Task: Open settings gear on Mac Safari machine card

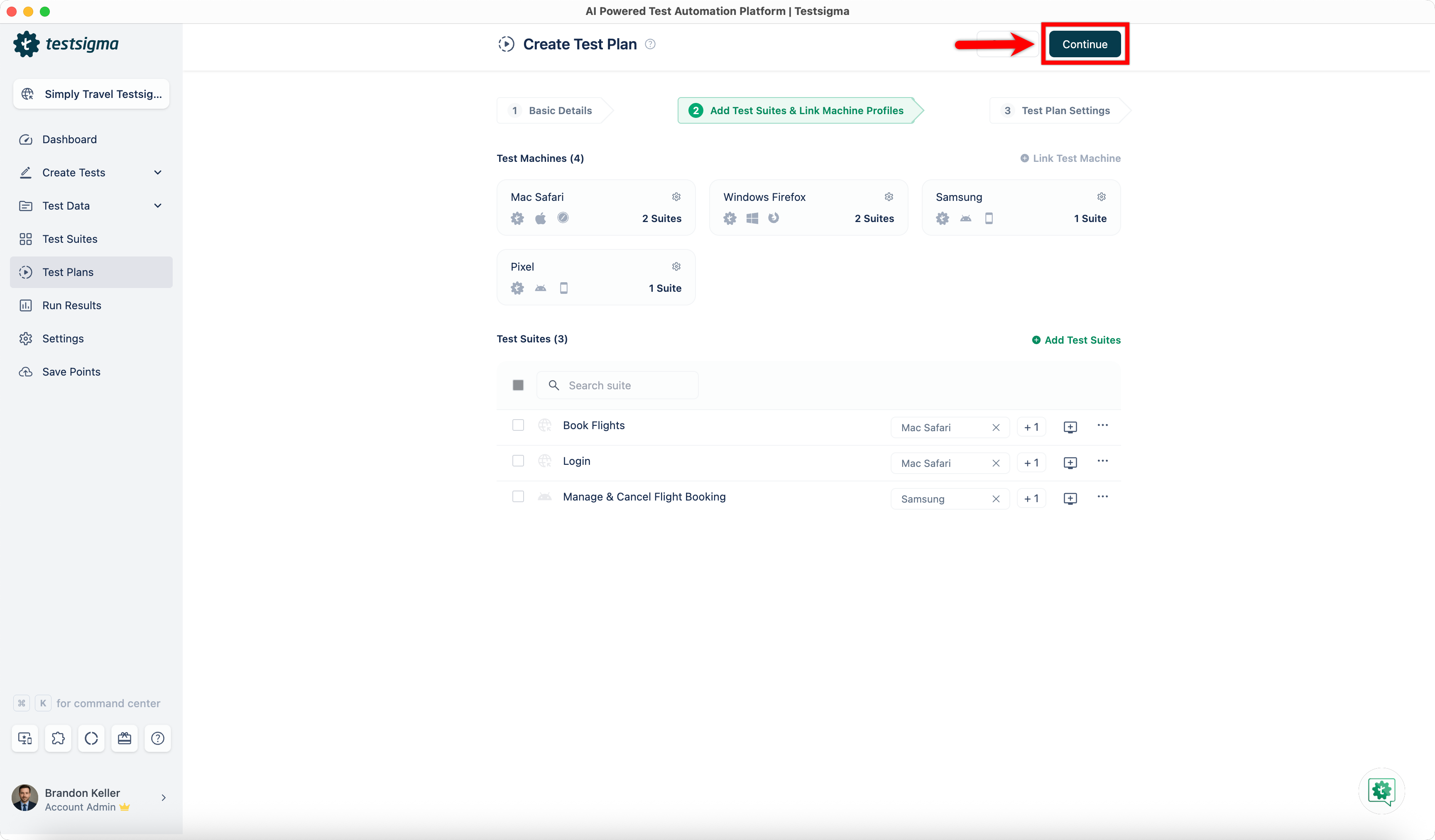Action: pos(676,196)
